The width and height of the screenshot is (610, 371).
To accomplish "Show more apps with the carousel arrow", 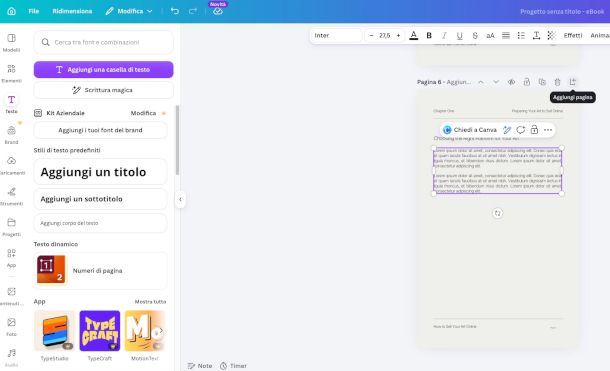I will pos(161,331).
